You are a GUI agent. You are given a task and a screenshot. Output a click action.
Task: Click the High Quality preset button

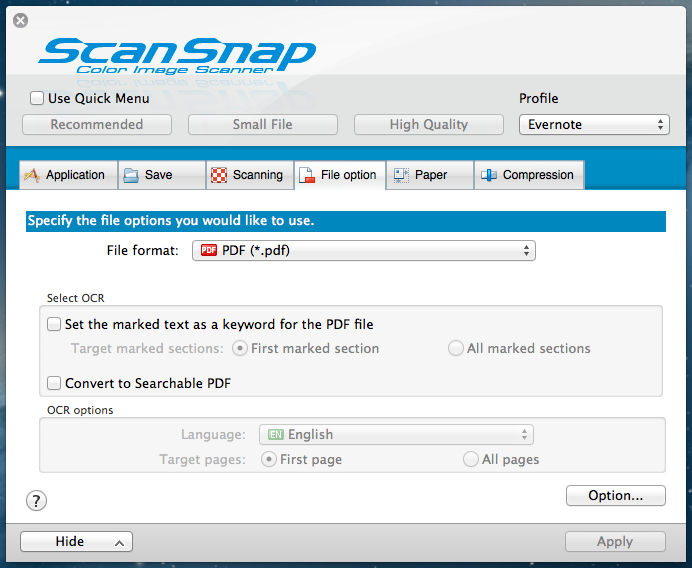click(x=429, y=124)
